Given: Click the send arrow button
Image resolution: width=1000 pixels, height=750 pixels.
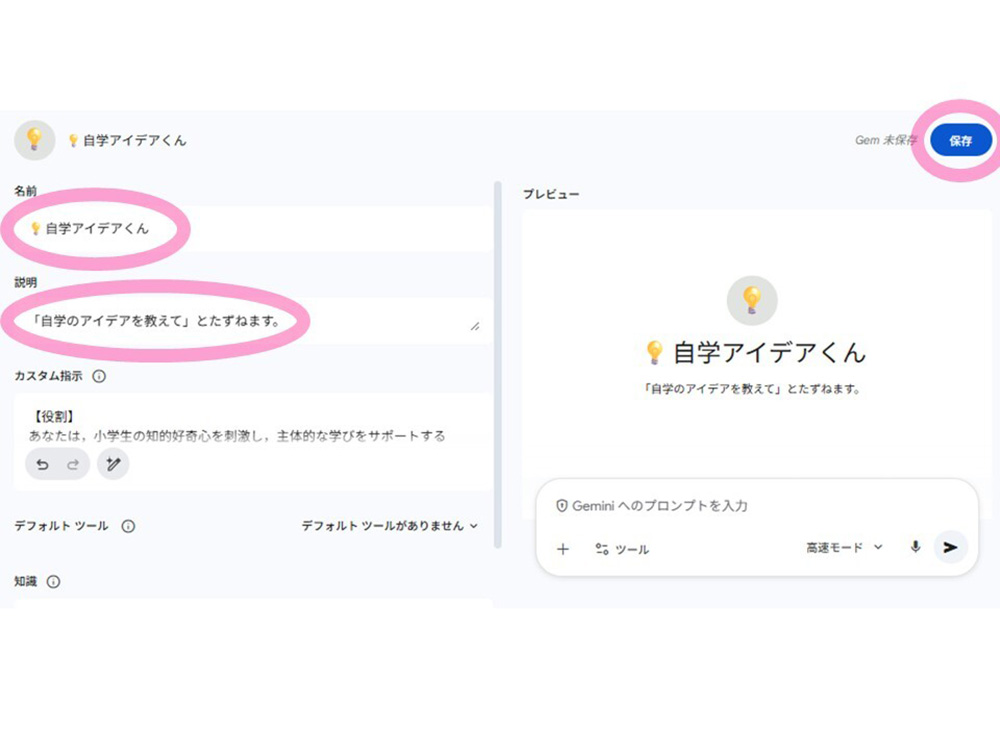Looking at the screenshot, I should 950,547.
